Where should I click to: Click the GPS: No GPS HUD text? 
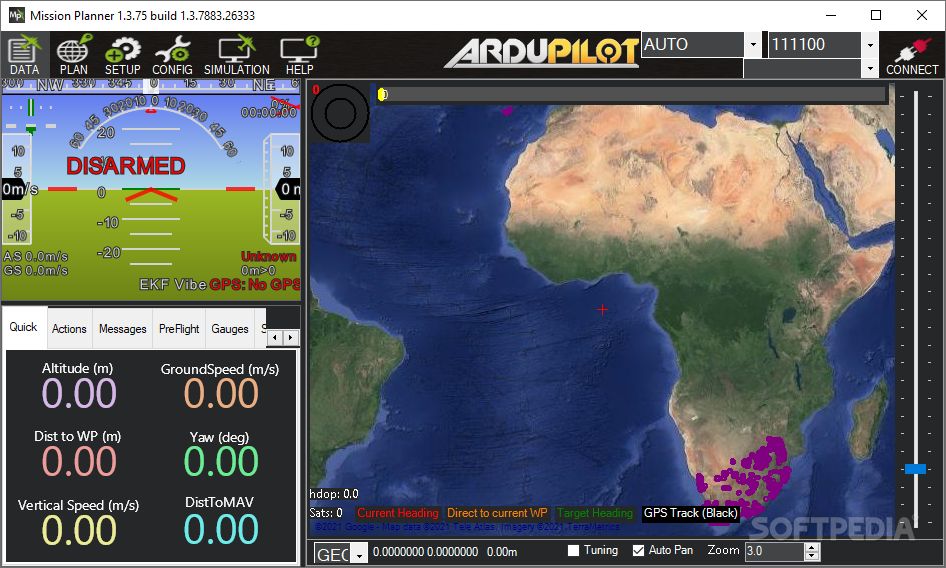[255, 284]
